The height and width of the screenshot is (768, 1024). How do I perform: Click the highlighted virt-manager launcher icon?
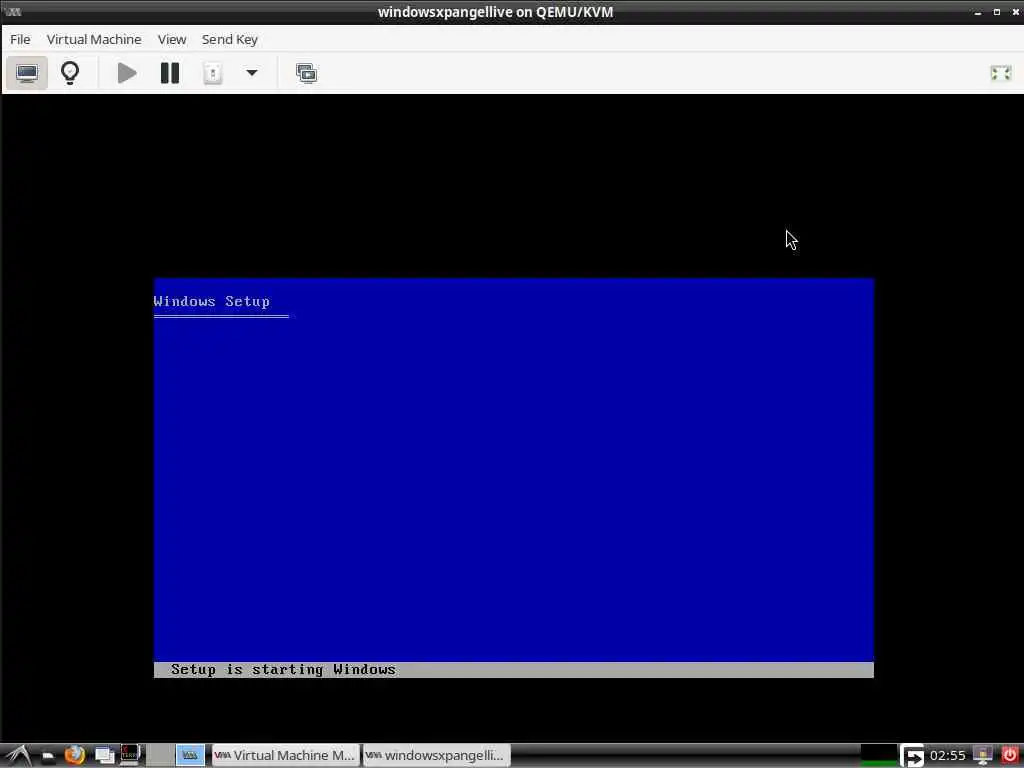point(190,756)
